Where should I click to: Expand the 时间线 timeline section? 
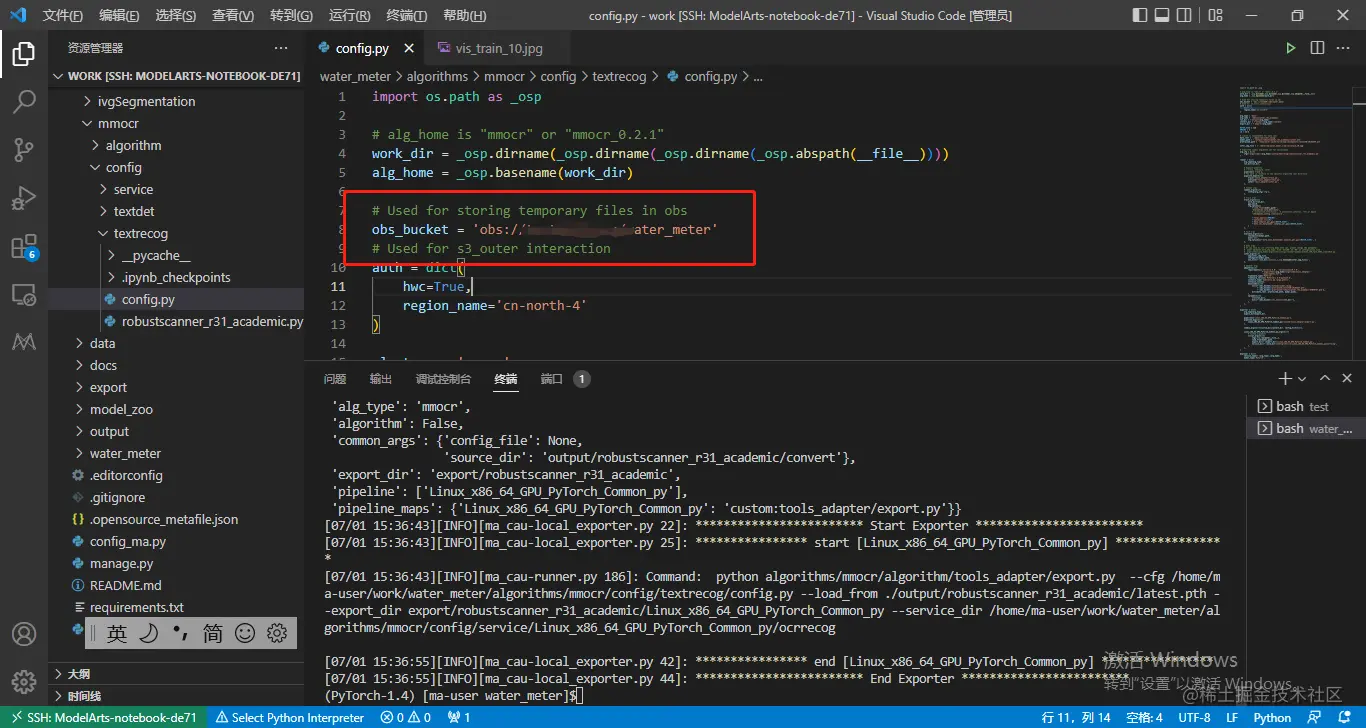[x=176, y=696]
